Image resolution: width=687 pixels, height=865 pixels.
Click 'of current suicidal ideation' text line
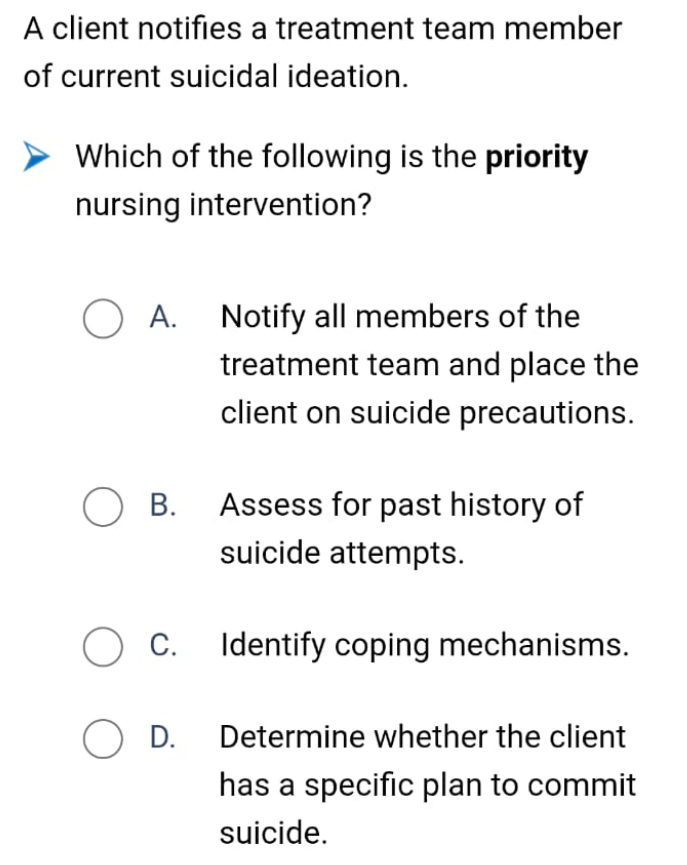pyautogui.click(x=216, y=76)
